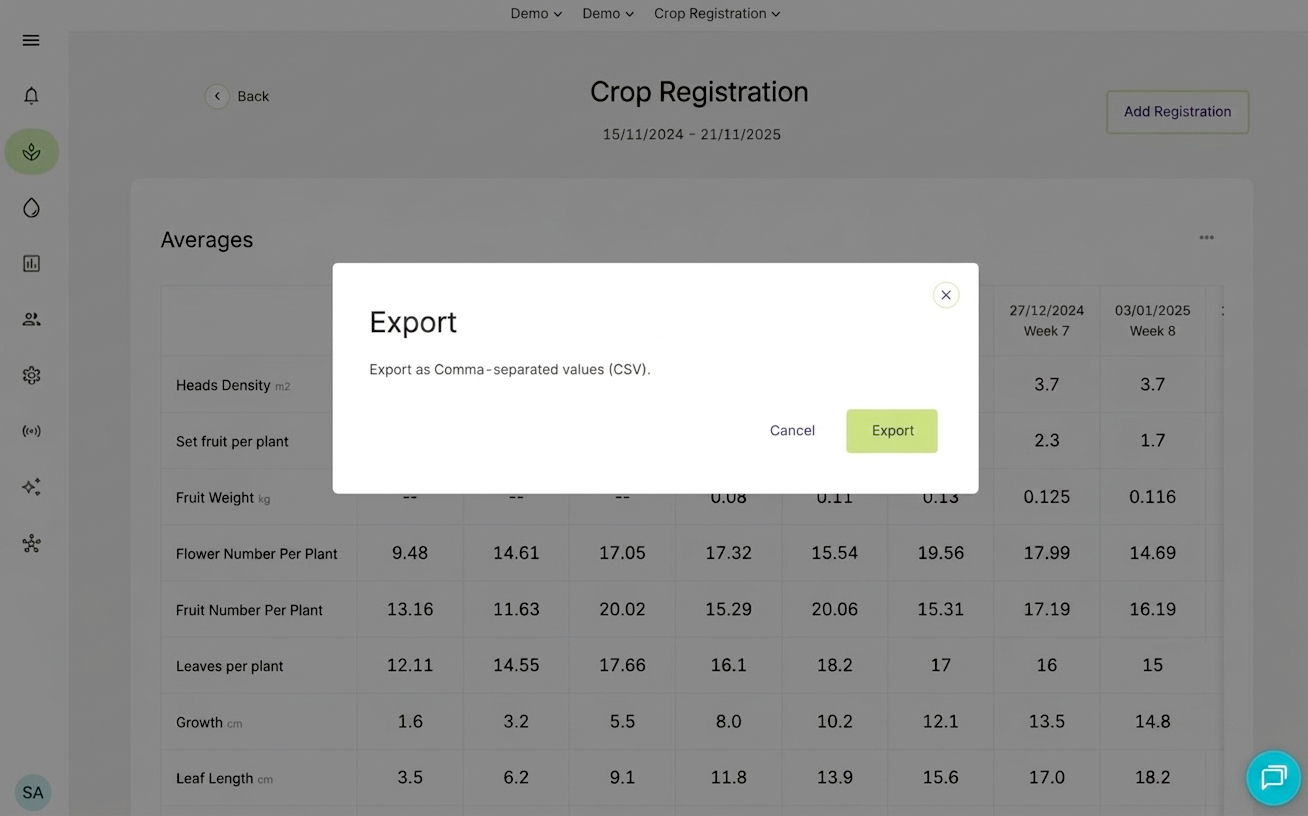Click Fruit Number value 20.02
1308x816 pixels.
click(622, 609)
